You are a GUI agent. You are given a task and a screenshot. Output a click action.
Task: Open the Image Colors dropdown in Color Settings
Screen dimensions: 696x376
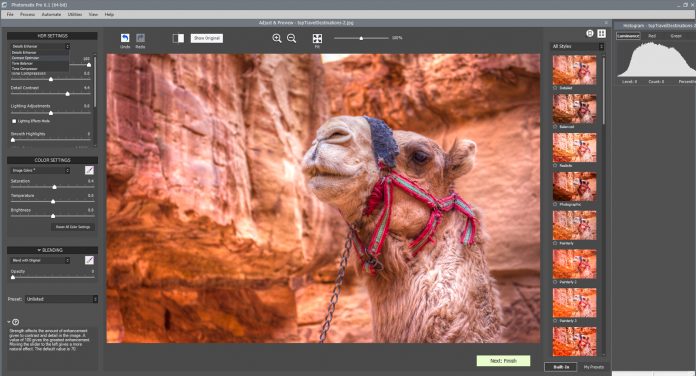coord(40,170)
